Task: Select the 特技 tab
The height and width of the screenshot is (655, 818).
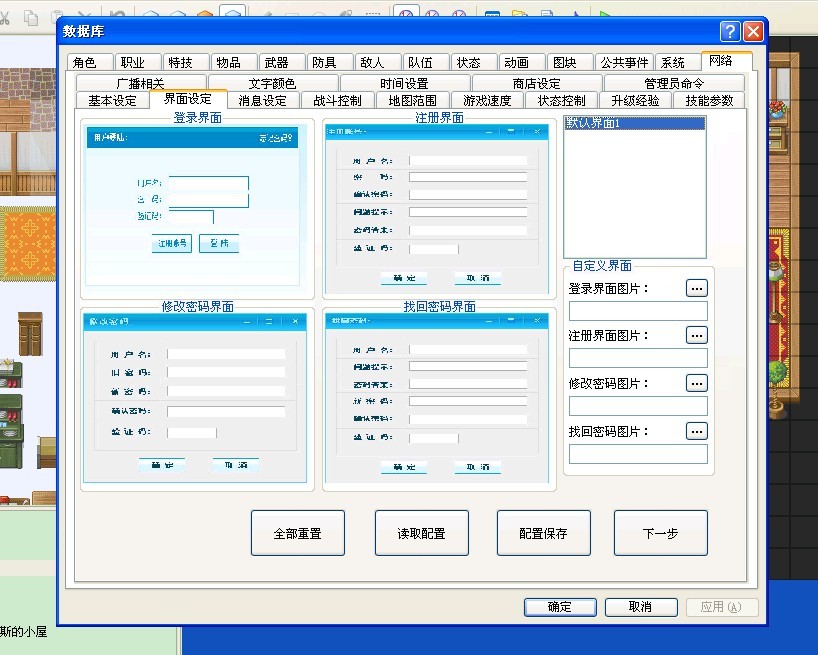Action: [x=186, y=63]
